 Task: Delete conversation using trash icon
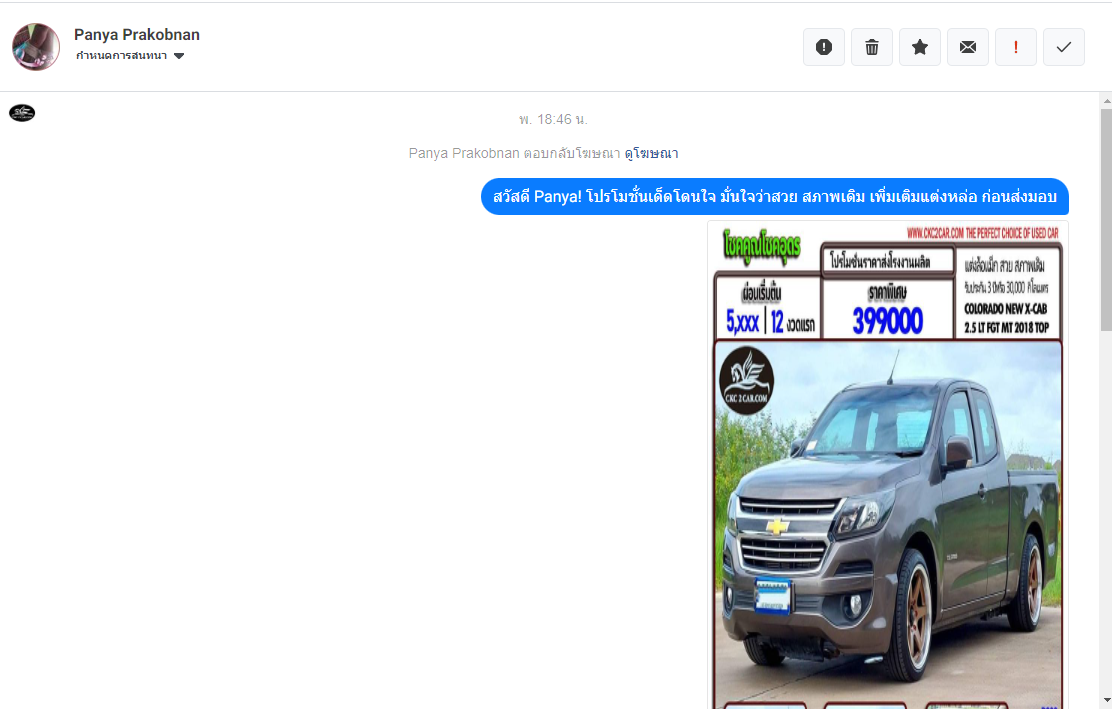872,47
